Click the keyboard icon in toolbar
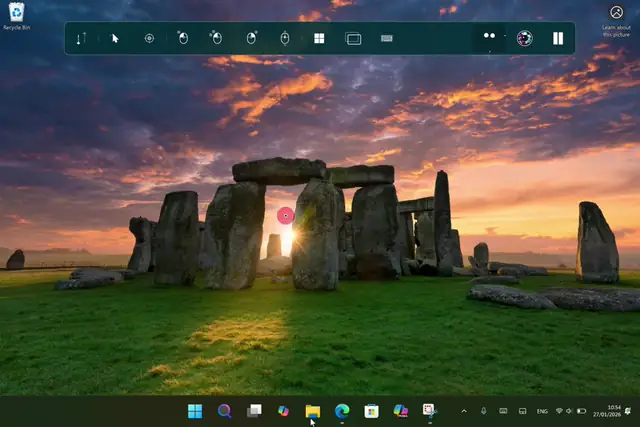This screenshot has width=640, height=427. [x=387, y=38]
